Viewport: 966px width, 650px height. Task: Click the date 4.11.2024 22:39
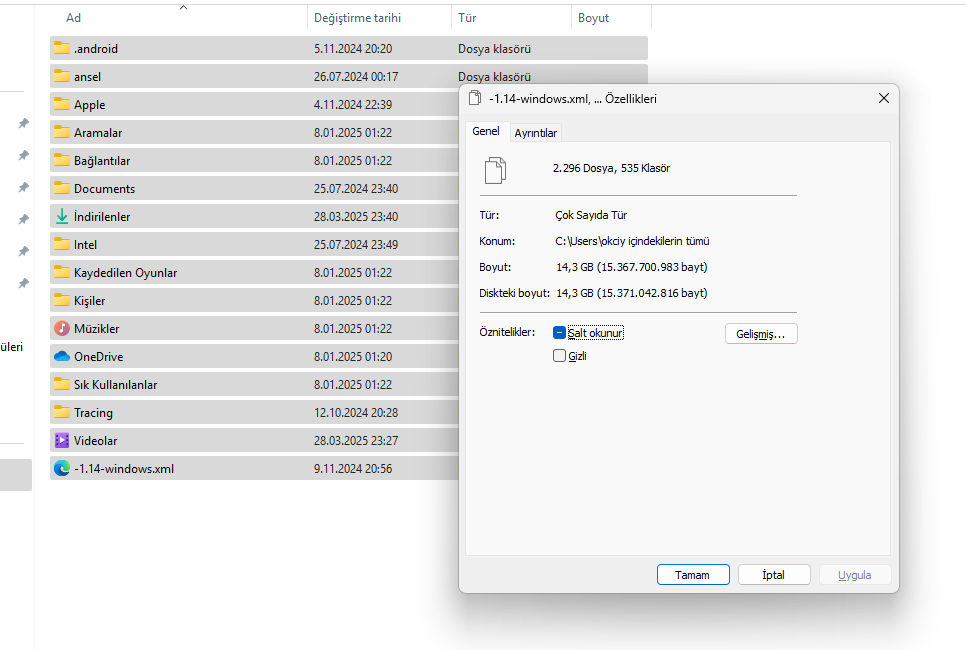pyautogui.click(x=353, y=105)
